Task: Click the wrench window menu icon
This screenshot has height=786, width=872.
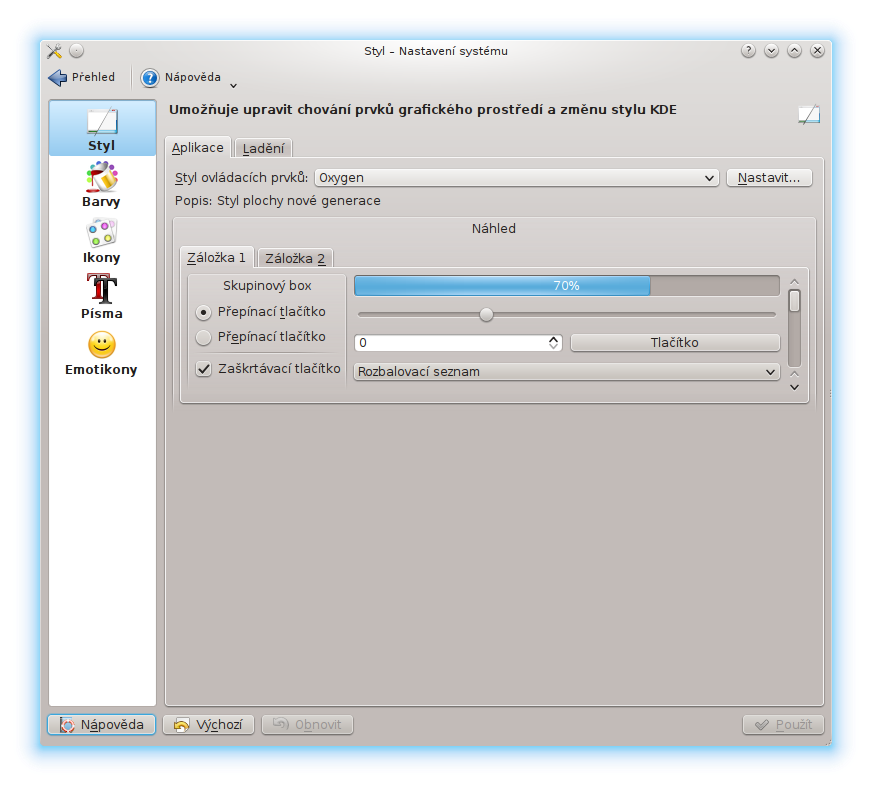Action: (54, 51)
